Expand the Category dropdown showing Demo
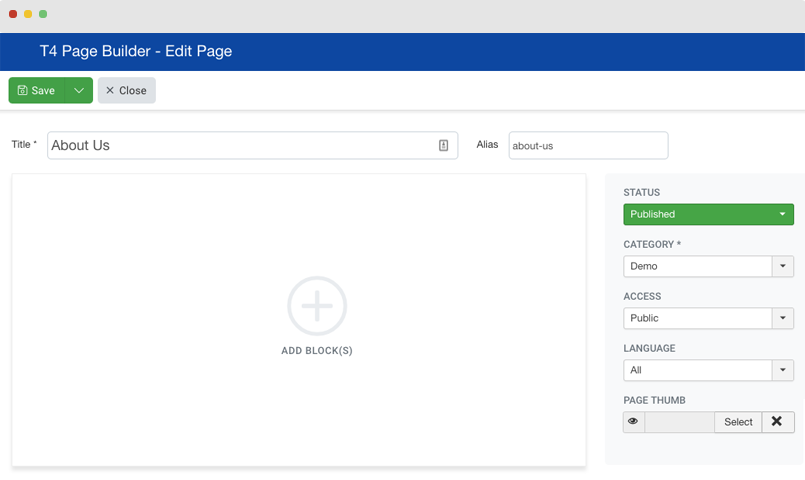 tap(708, 266)
